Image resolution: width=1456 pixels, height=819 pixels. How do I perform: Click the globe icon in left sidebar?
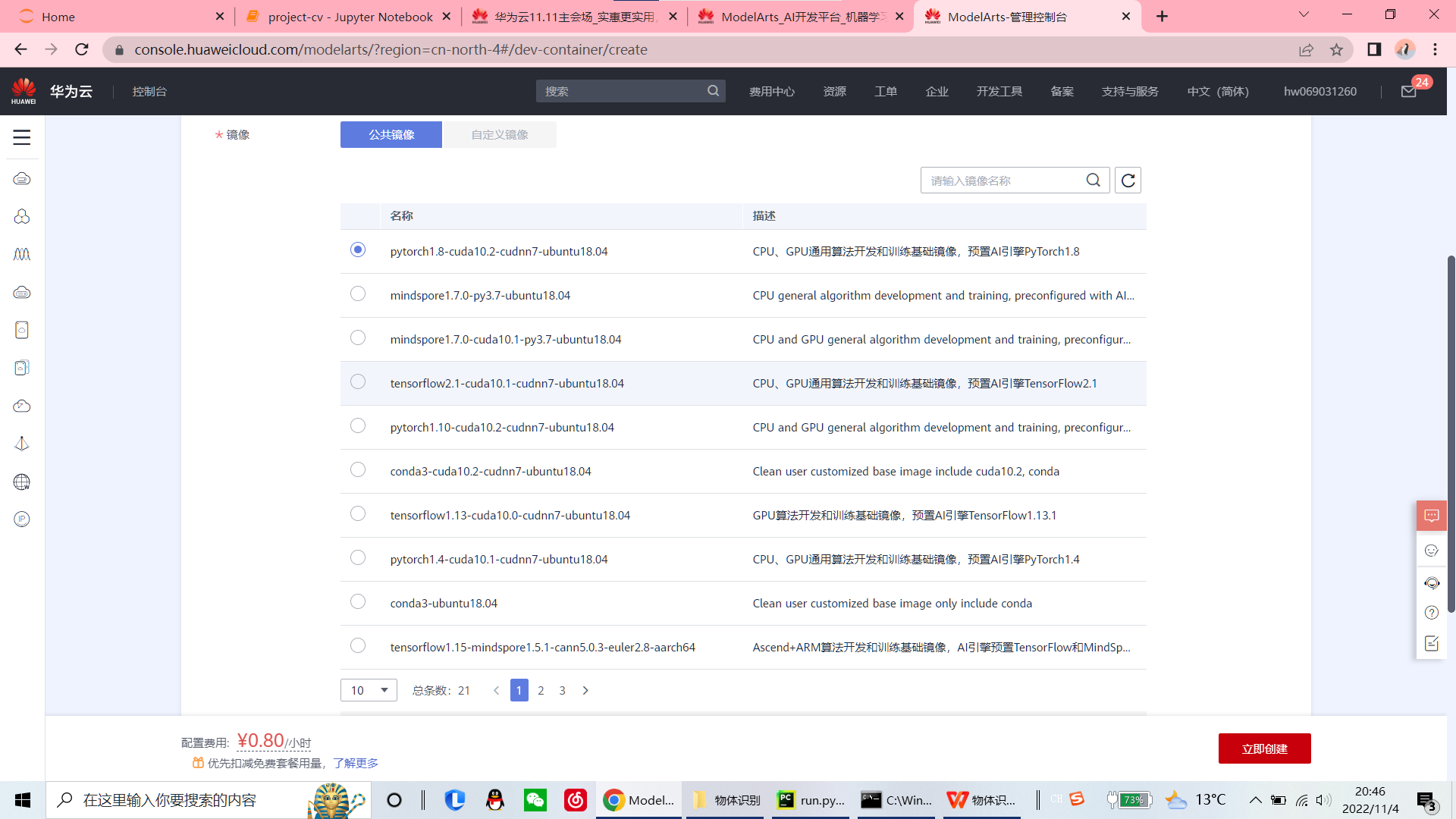[x=22, y=482]
